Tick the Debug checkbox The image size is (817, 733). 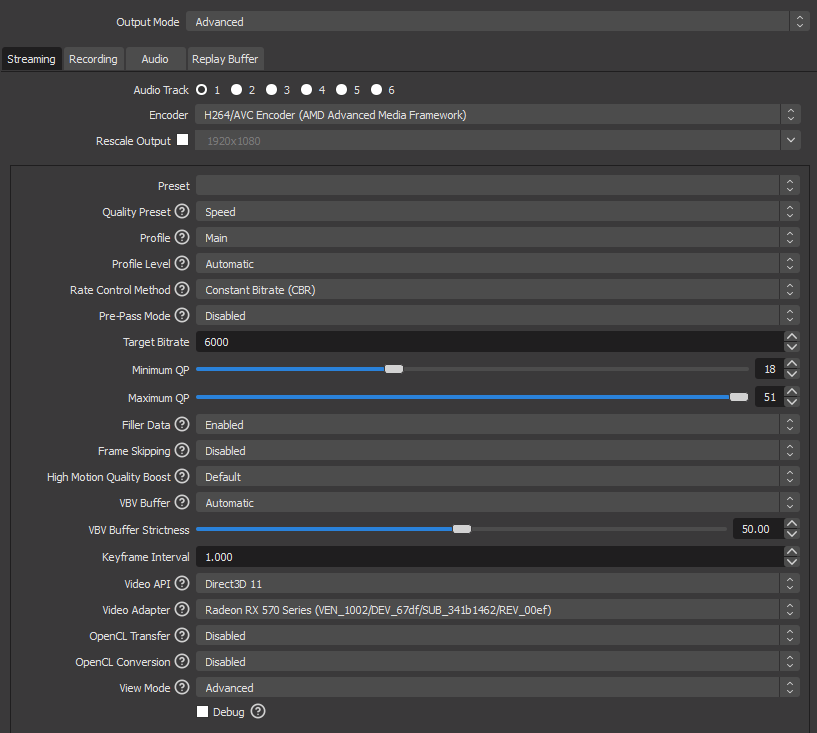point(203,712)
